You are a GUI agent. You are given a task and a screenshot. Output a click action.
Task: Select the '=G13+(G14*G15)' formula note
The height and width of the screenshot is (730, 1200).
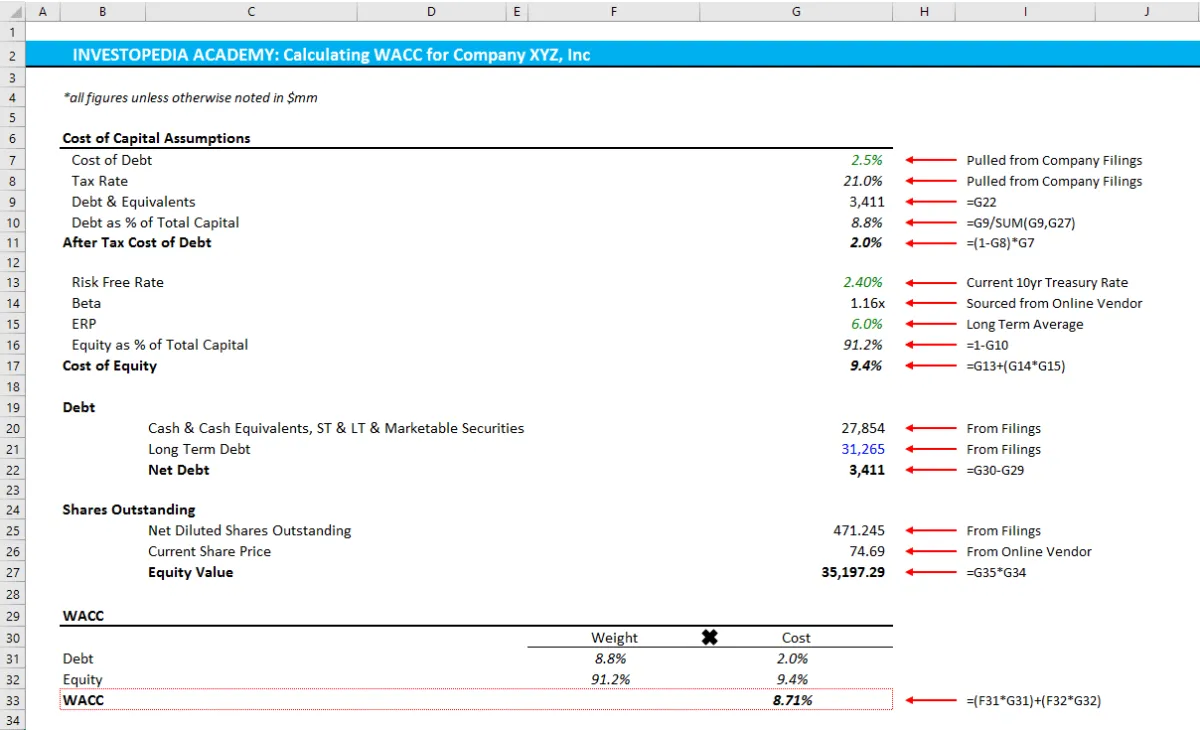1016,367
